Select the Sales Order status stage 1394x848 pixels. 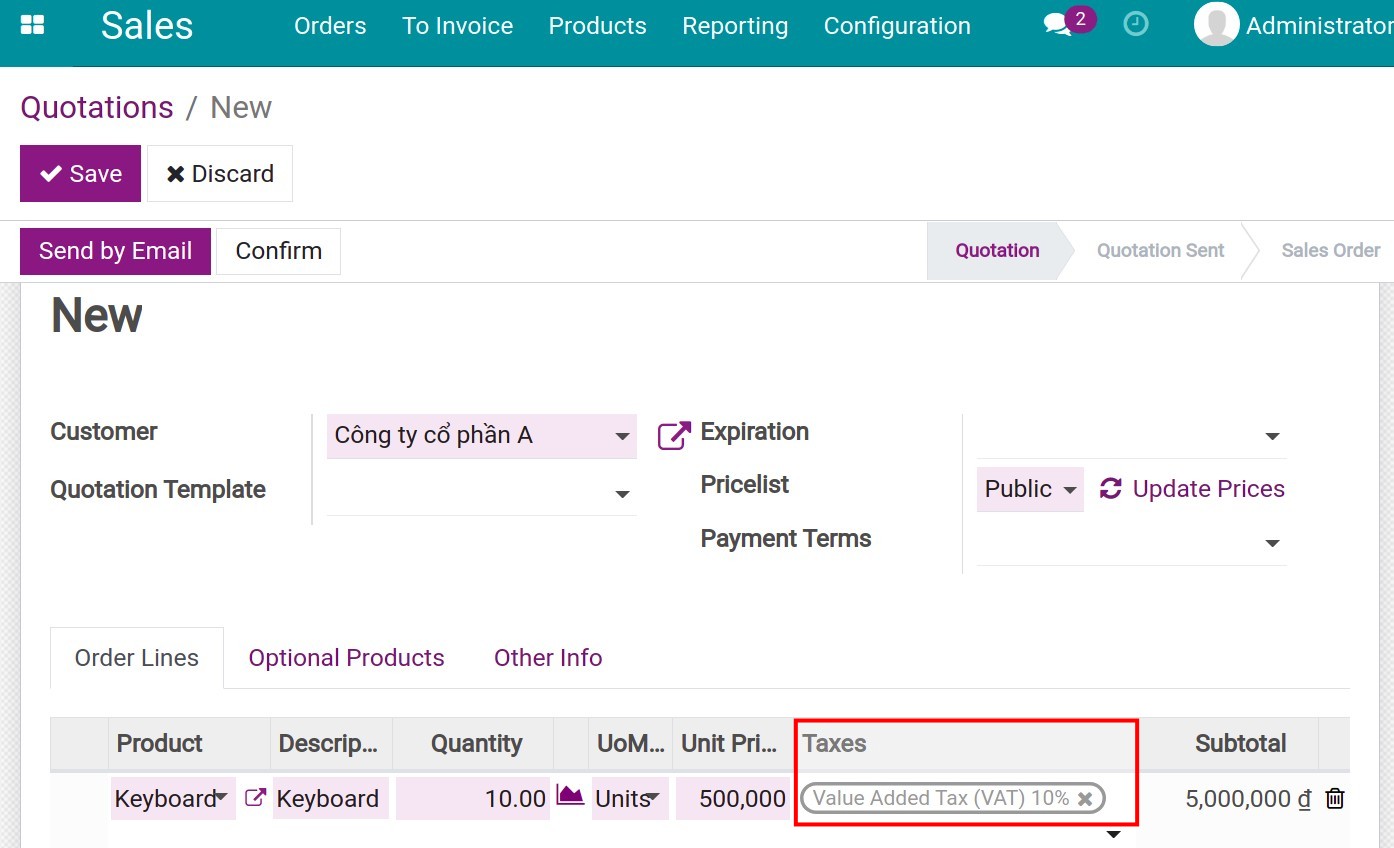[1330, 251]
